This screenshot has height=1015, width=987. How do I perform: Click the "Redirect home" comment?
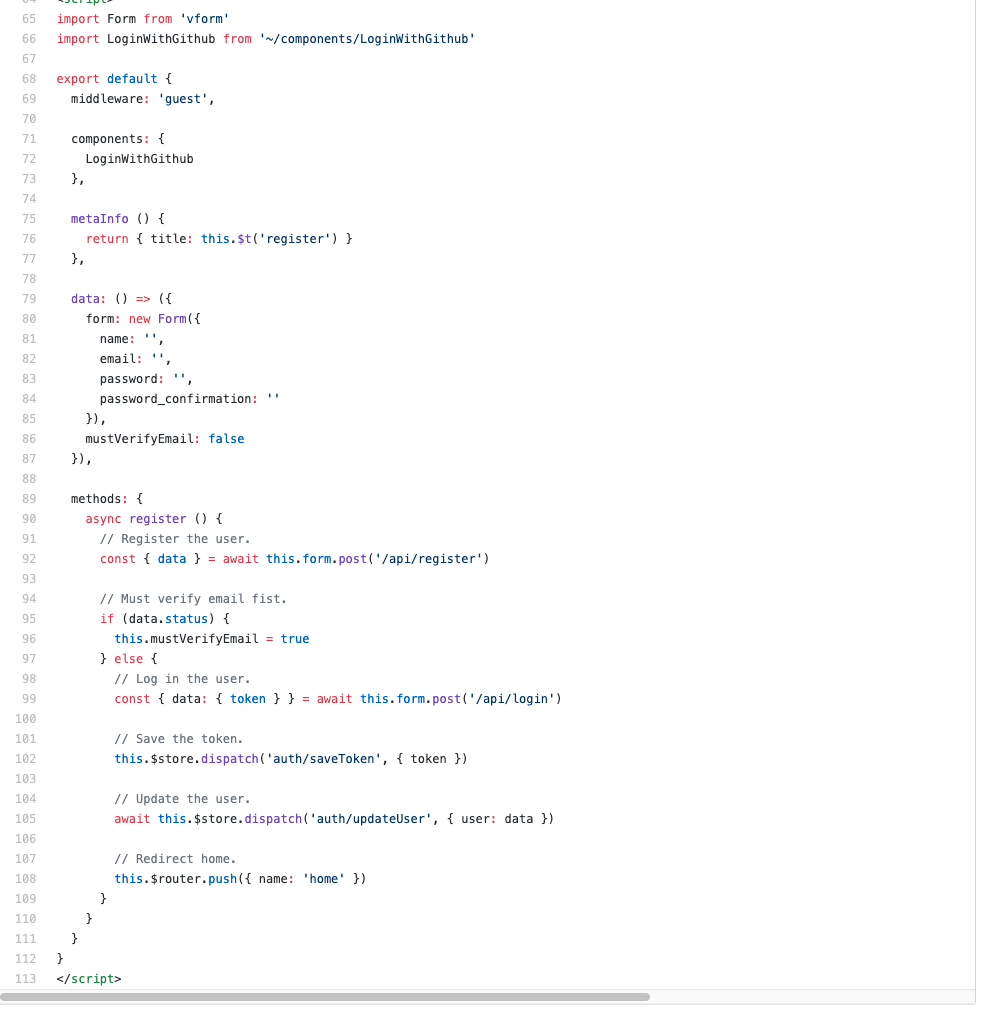coord(175,858)
